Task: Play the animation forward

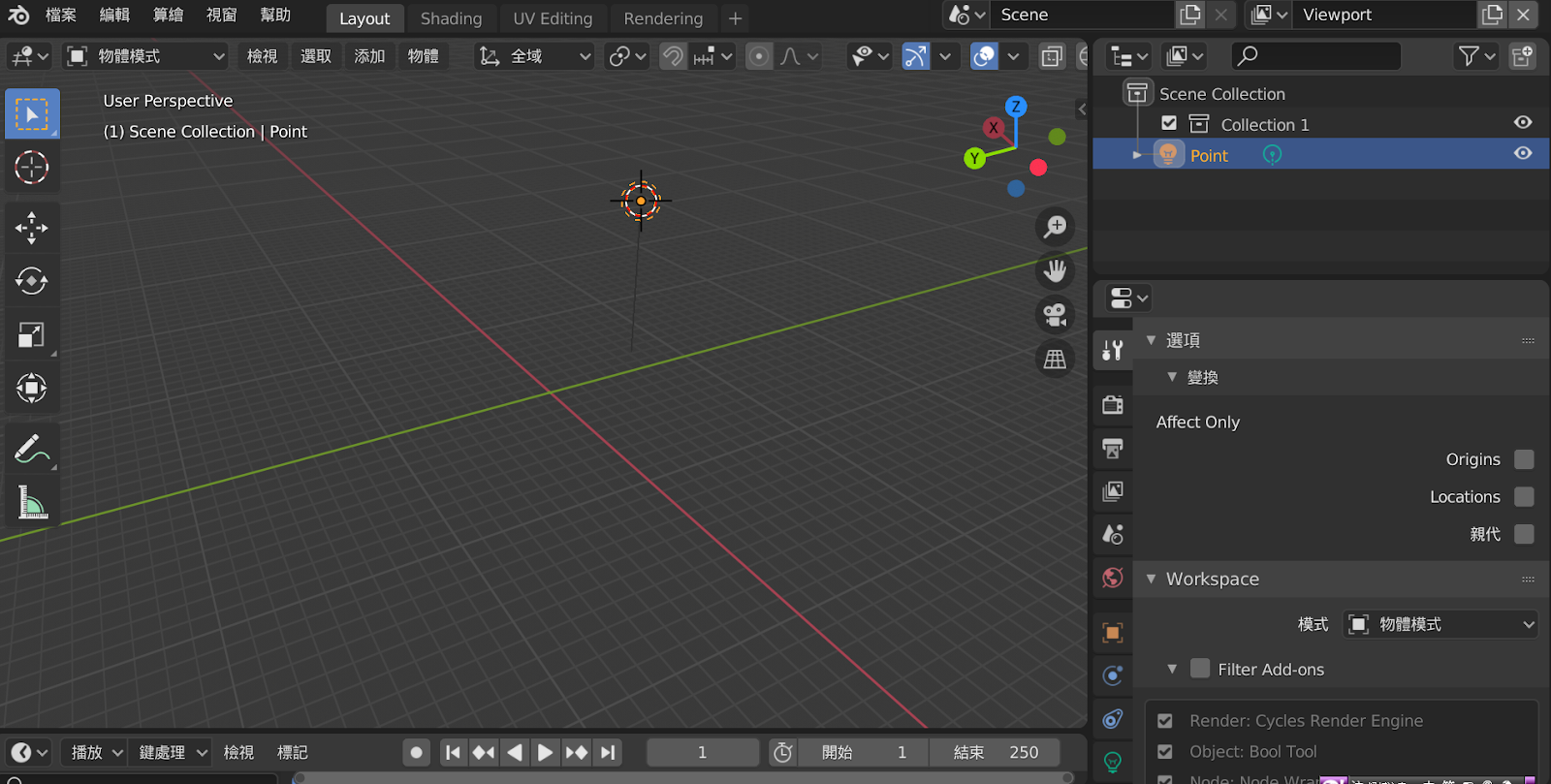Action: tap(546, 752)
